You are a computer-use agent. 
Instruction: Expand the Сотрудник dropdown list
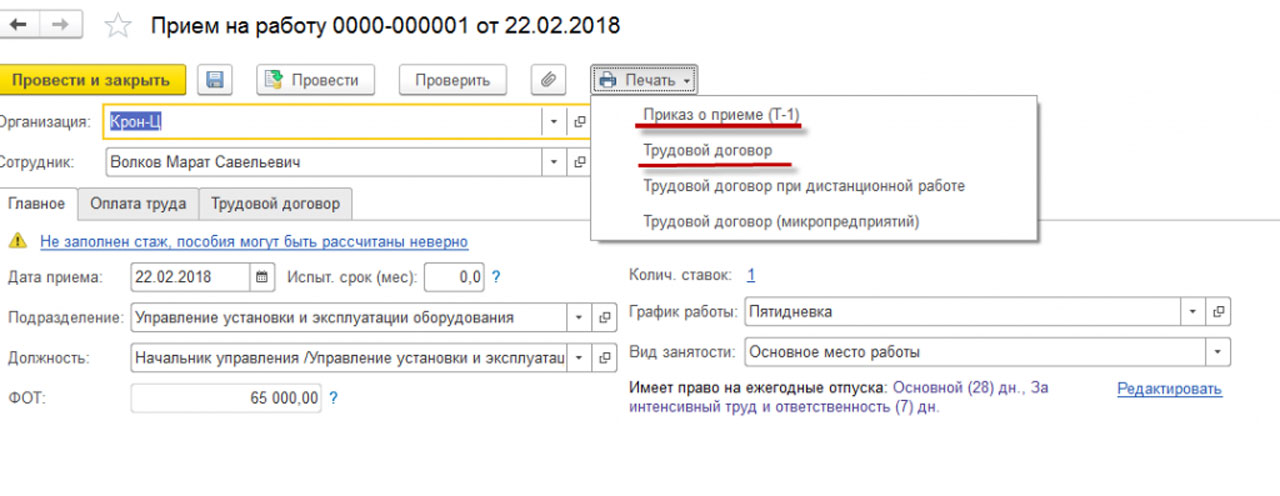tap(554, 162)
